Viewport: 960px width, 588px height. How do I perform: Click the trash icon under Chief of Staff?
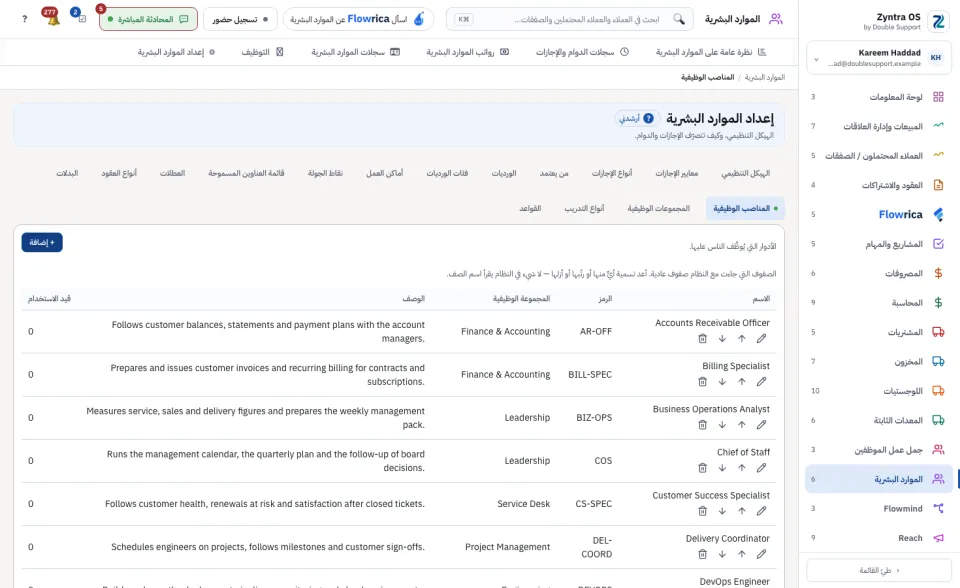tap(702, 468)
